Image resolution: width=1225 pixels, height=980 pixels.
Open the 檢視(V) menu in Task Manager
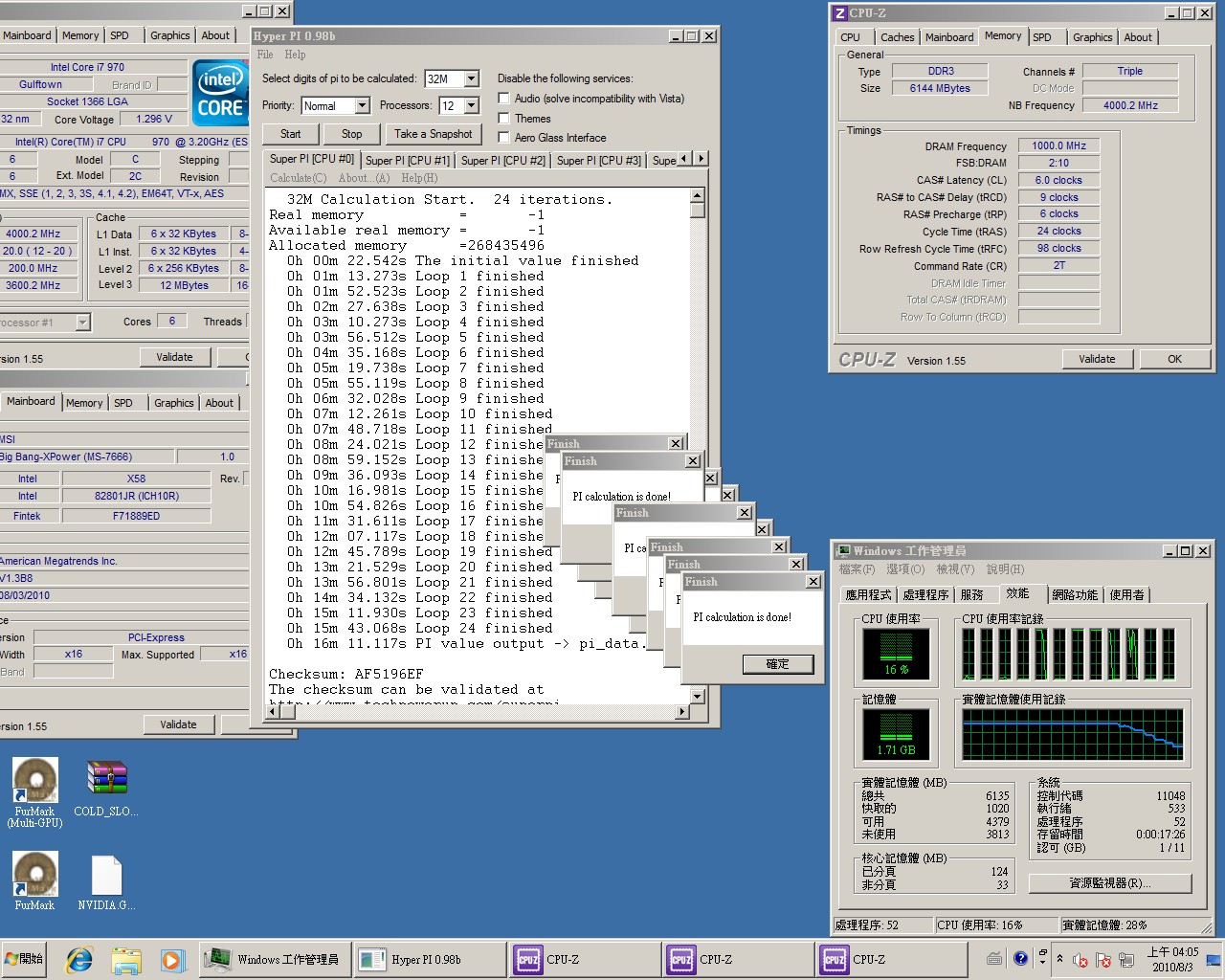pos(955,569)
